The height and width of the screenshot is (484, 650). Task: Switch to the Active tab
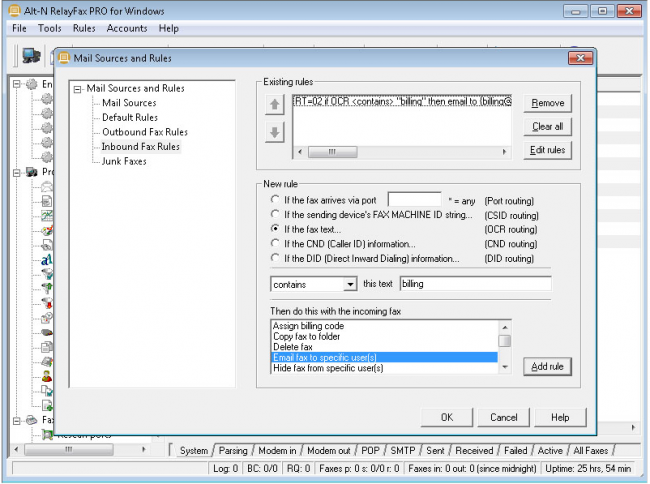coord(550,450)
